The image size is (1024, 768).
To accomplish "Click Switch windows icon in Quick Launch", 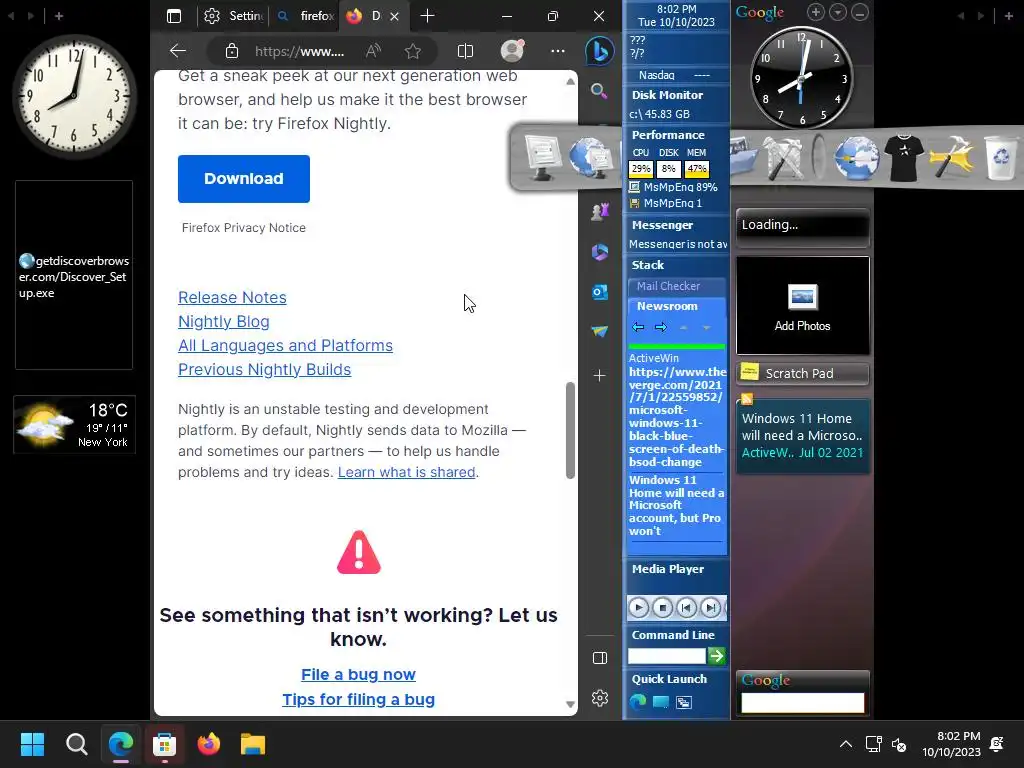I will point(684,702).
